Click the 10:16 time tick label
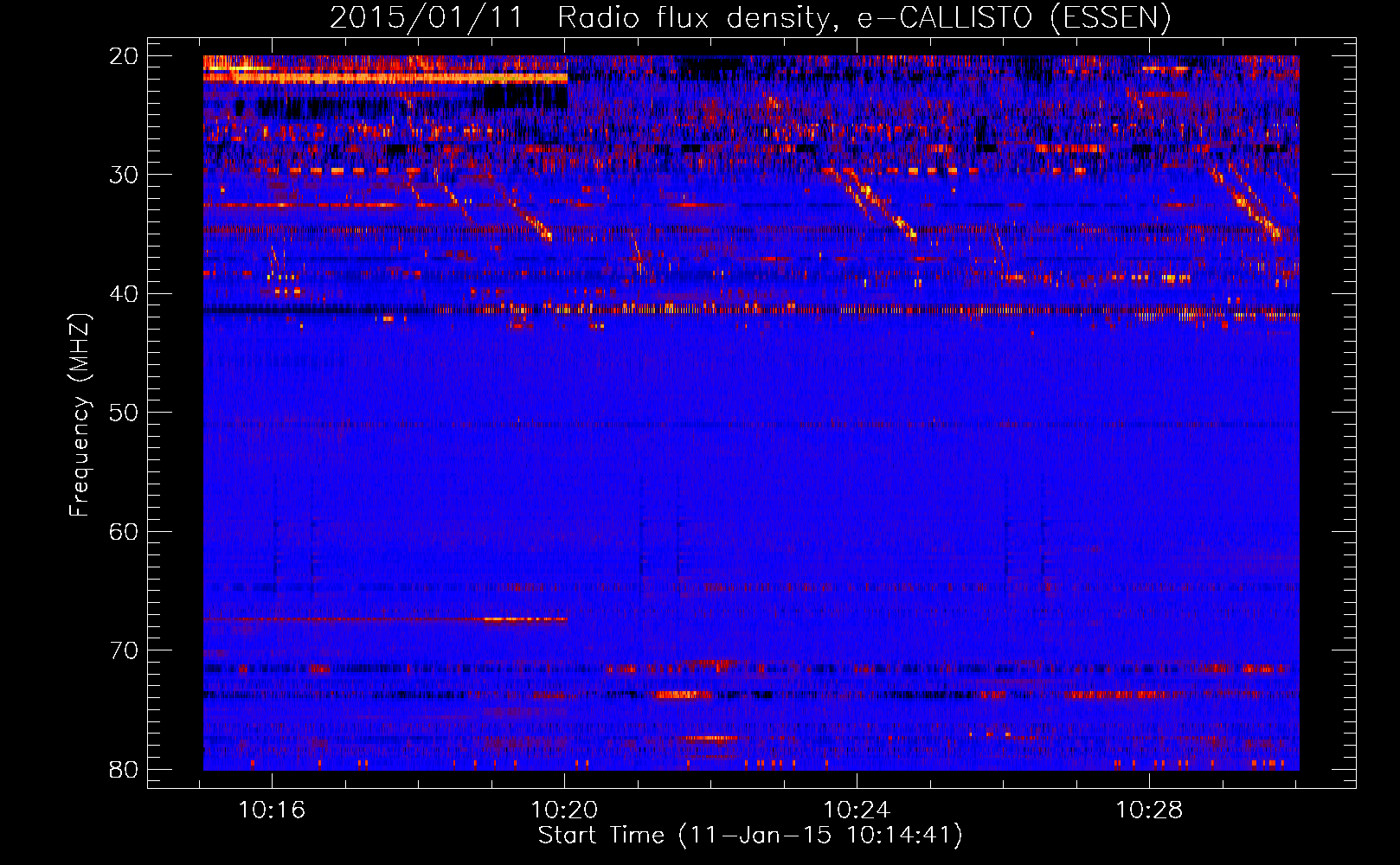This screenshot has width=1400, height=865. [272, 811]
